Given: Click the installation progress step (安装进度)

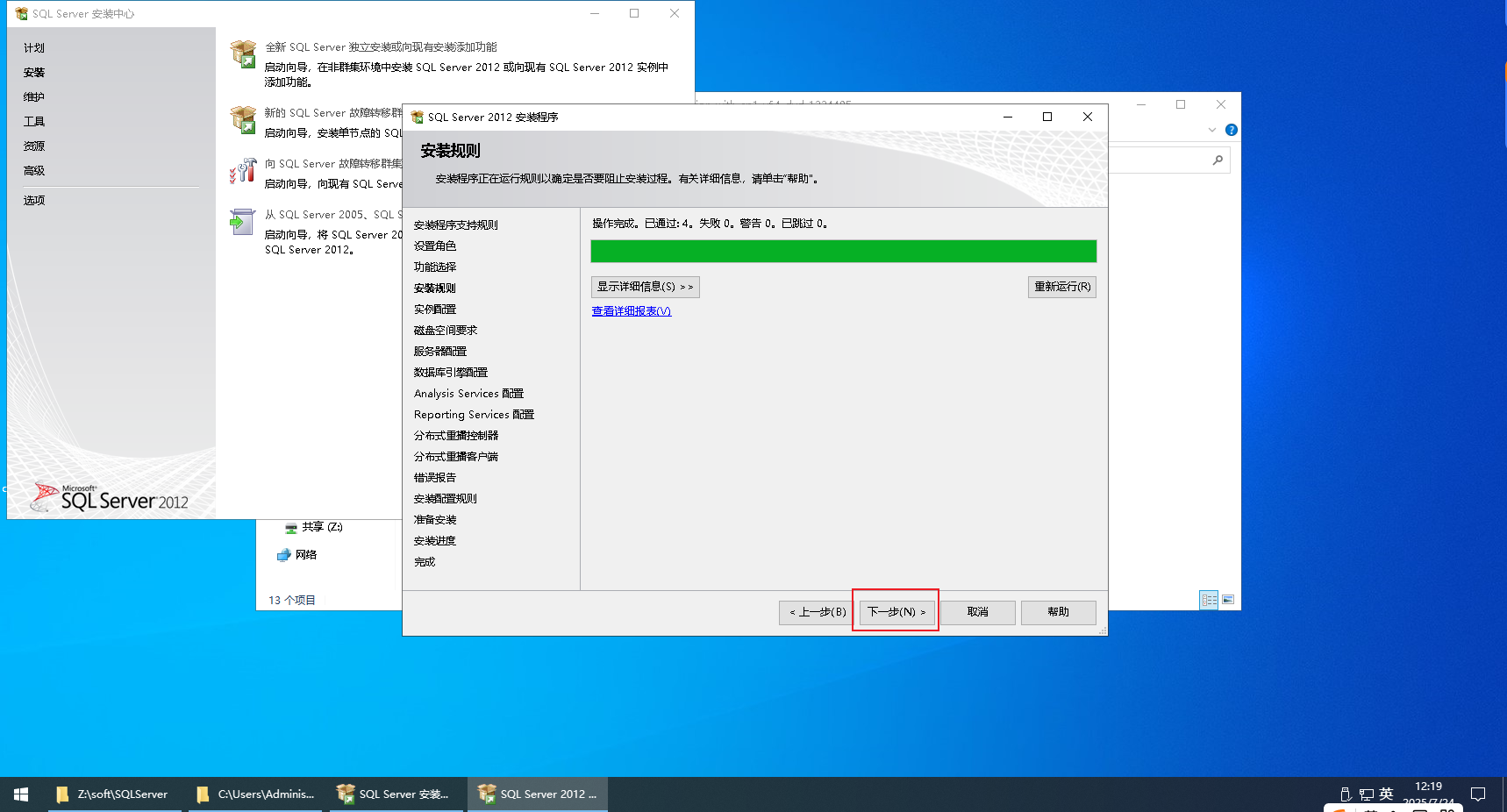Looking at the screenshot, I should (435, 541).
